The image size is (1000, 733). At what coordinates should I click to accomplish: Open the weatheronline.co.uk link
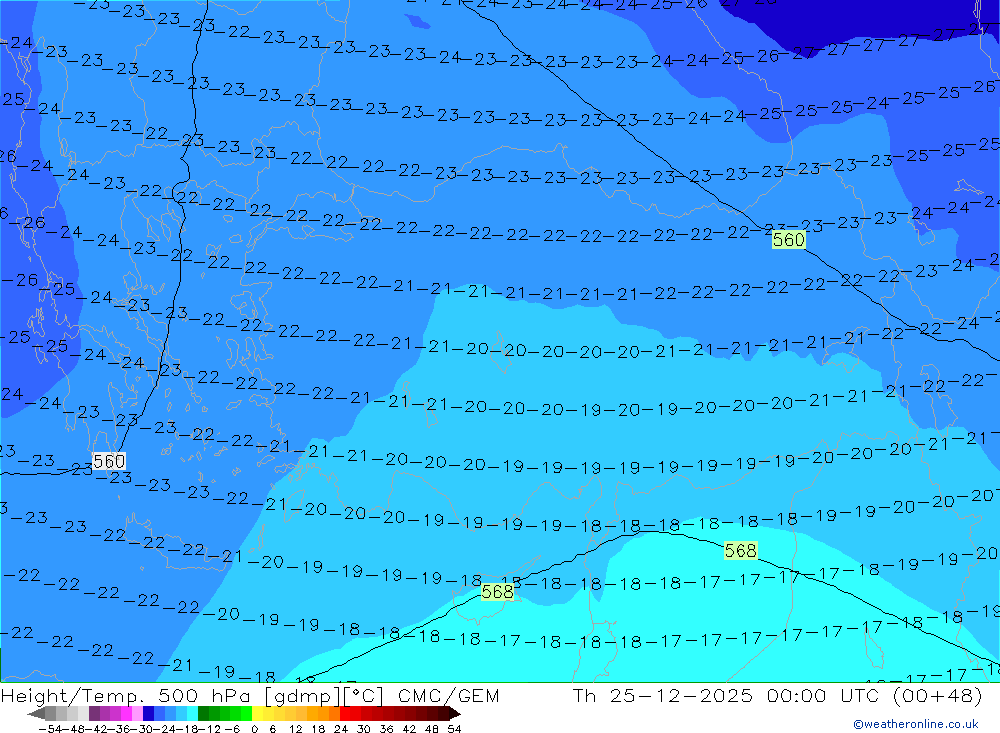pos(915,724)
